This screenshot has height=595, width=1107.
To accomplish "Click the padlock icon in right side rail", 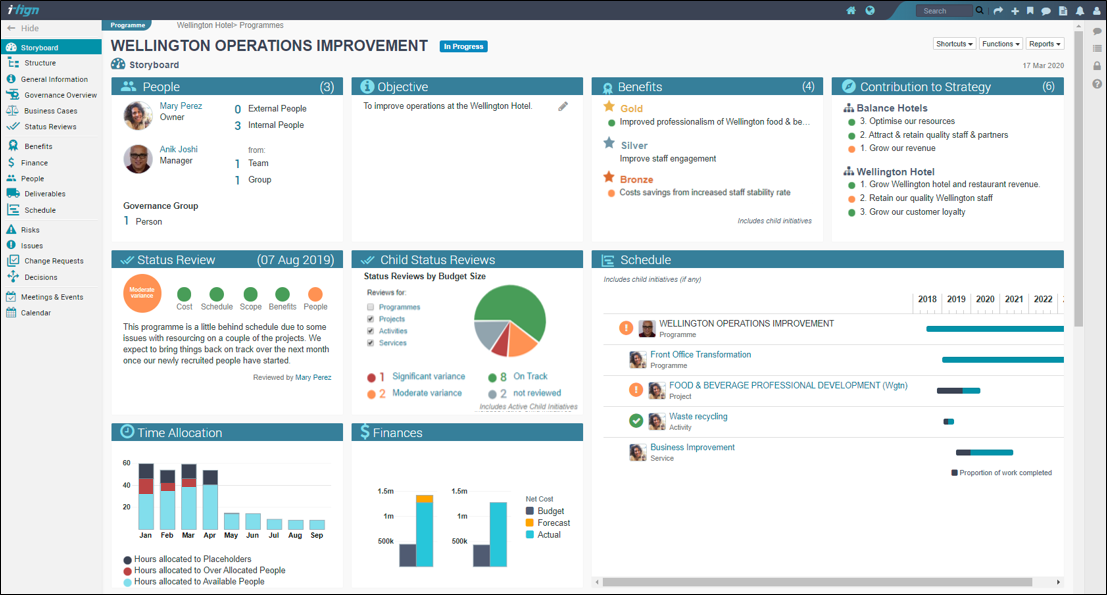I will click(1097, 66).
